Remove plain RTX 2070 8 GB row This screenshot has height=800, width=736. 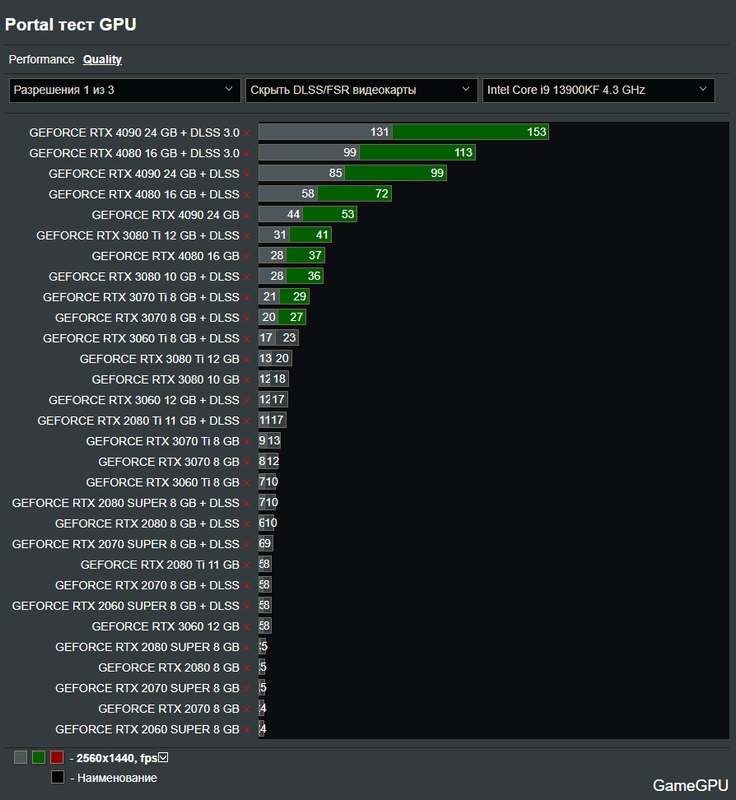pyautogui.click(x=247, y=709)
